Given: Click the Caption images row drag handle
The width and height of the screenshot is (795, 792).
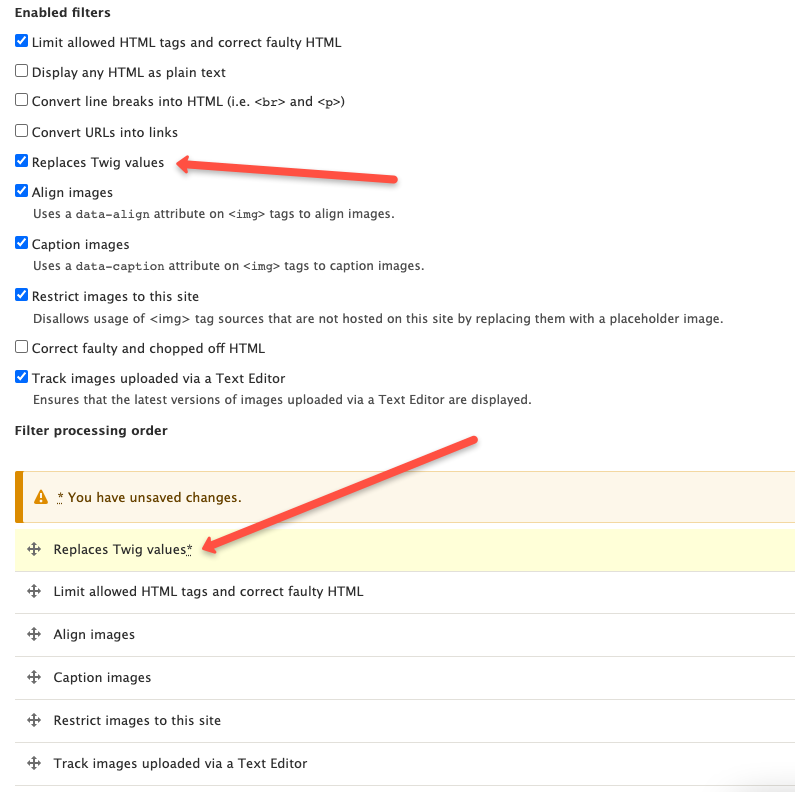Looking at the screenshot, I should point(34,677).
